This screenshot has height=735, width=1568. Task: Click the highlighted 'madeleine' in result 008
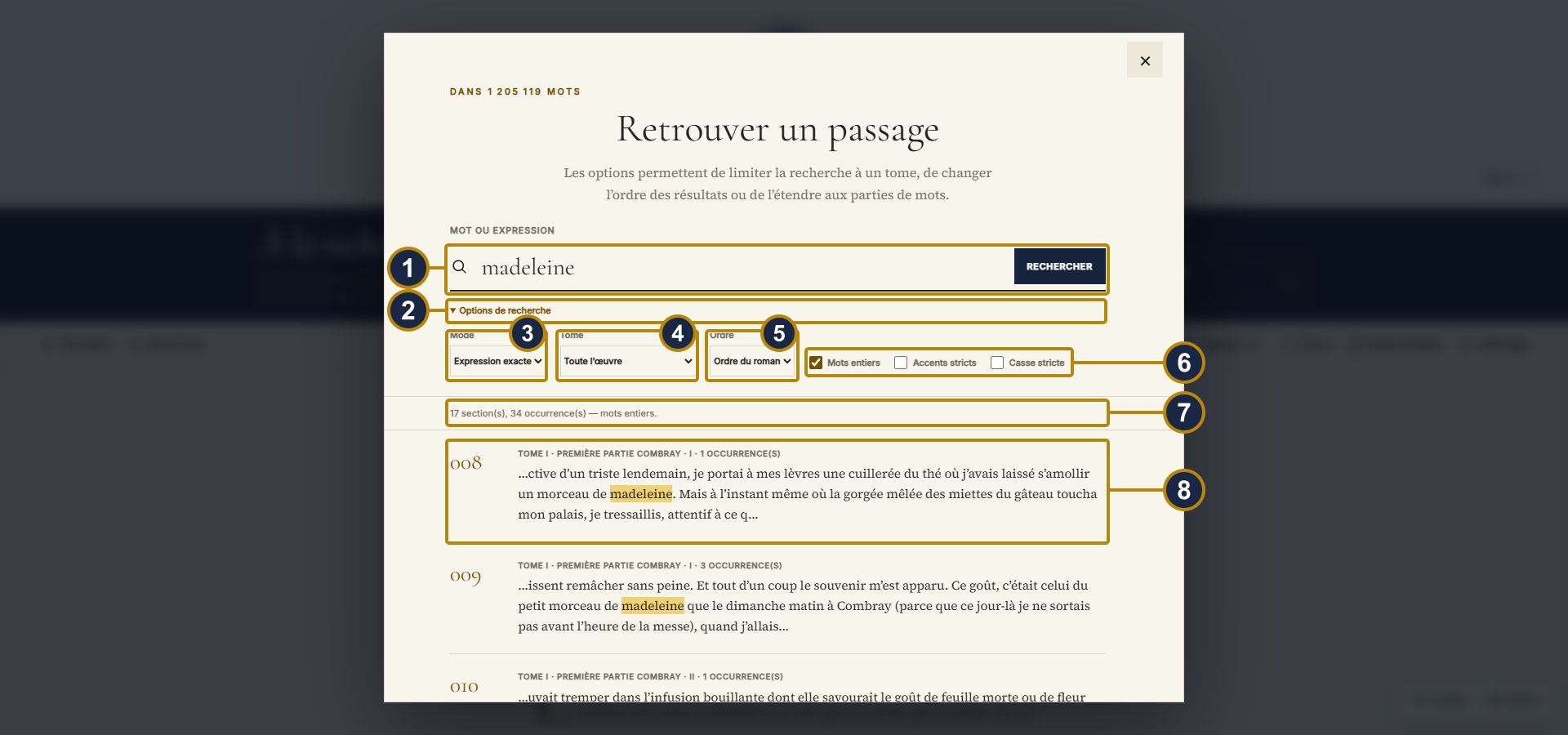coord(641,494)
